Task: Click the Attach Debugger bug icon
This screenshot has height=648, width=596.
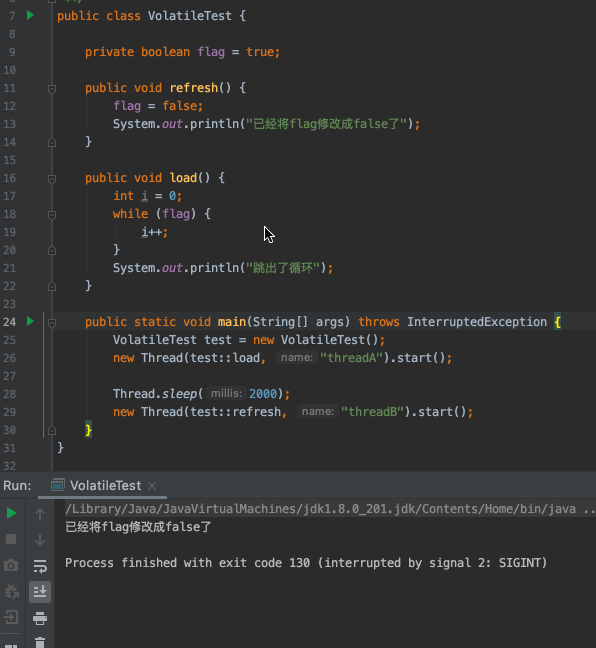Action: (x=11, y=591)
